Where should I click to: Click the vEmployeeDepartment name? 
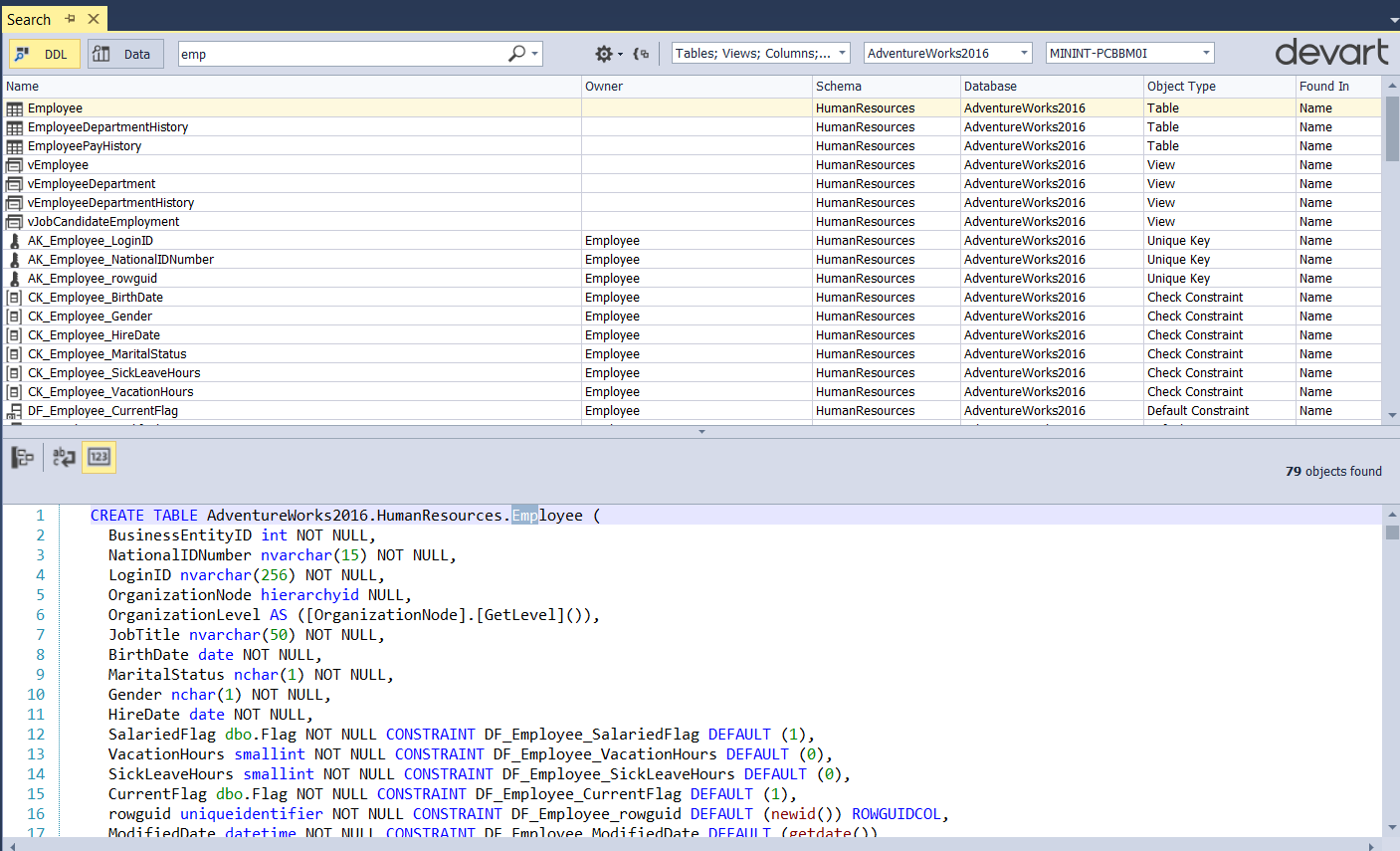pos(92,184)
